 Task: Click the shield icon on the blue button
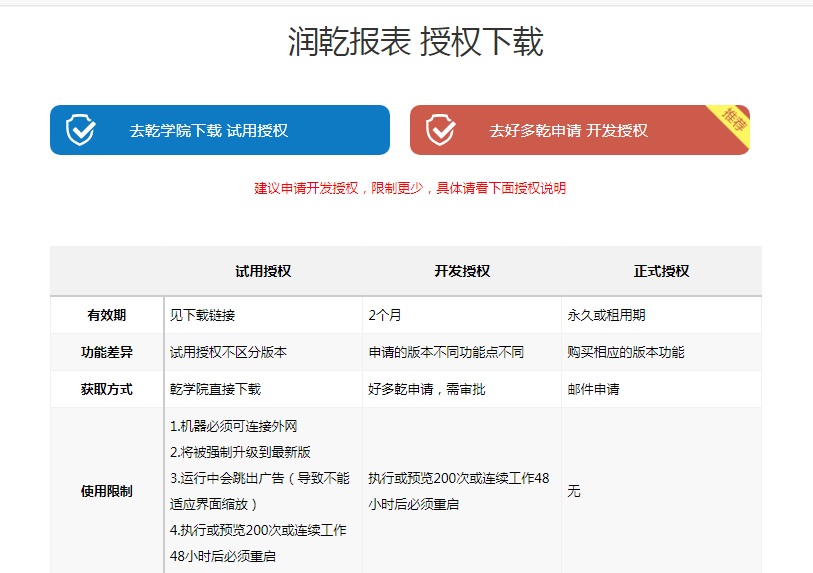(80, 130)
